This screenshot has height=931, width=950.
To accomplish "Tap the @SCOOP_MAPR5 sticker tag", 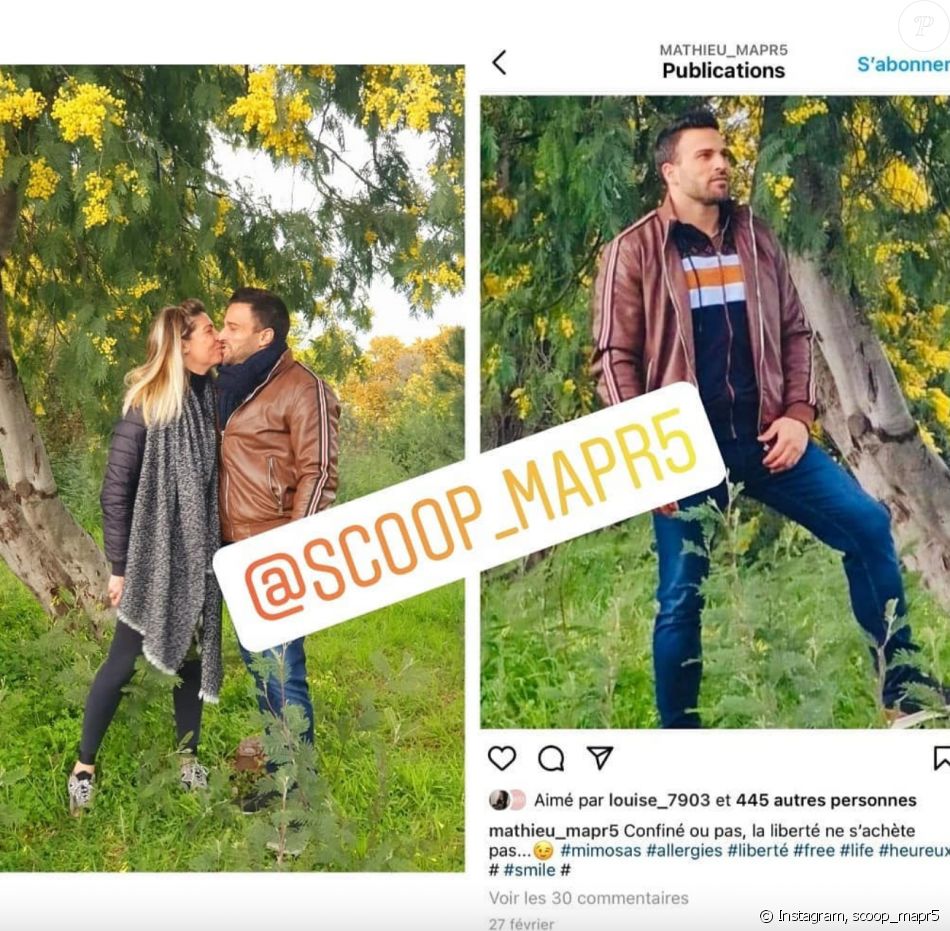I will (470, 517).
